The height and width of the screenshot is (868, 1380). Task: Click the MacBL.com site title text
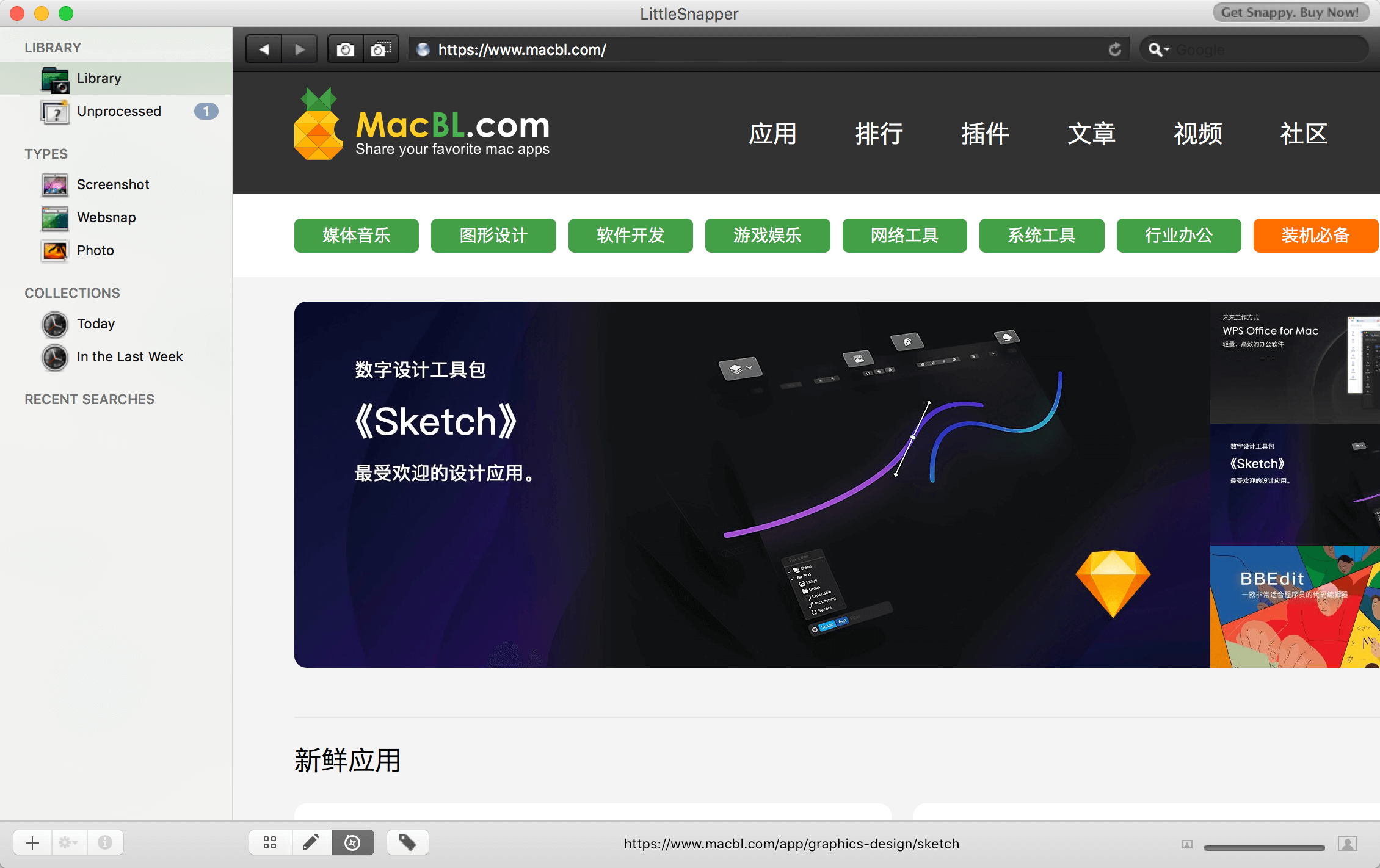[x=452, y=125]
